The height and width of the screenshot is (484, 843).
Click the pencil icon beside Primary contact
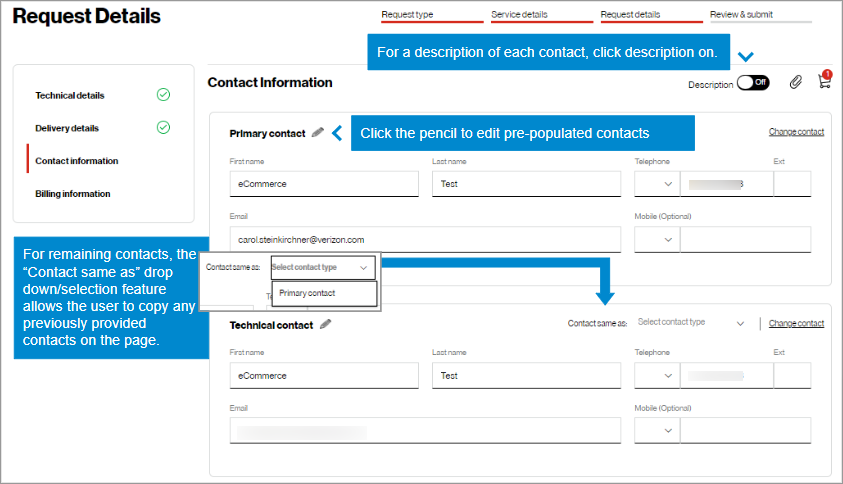point(318,132)
